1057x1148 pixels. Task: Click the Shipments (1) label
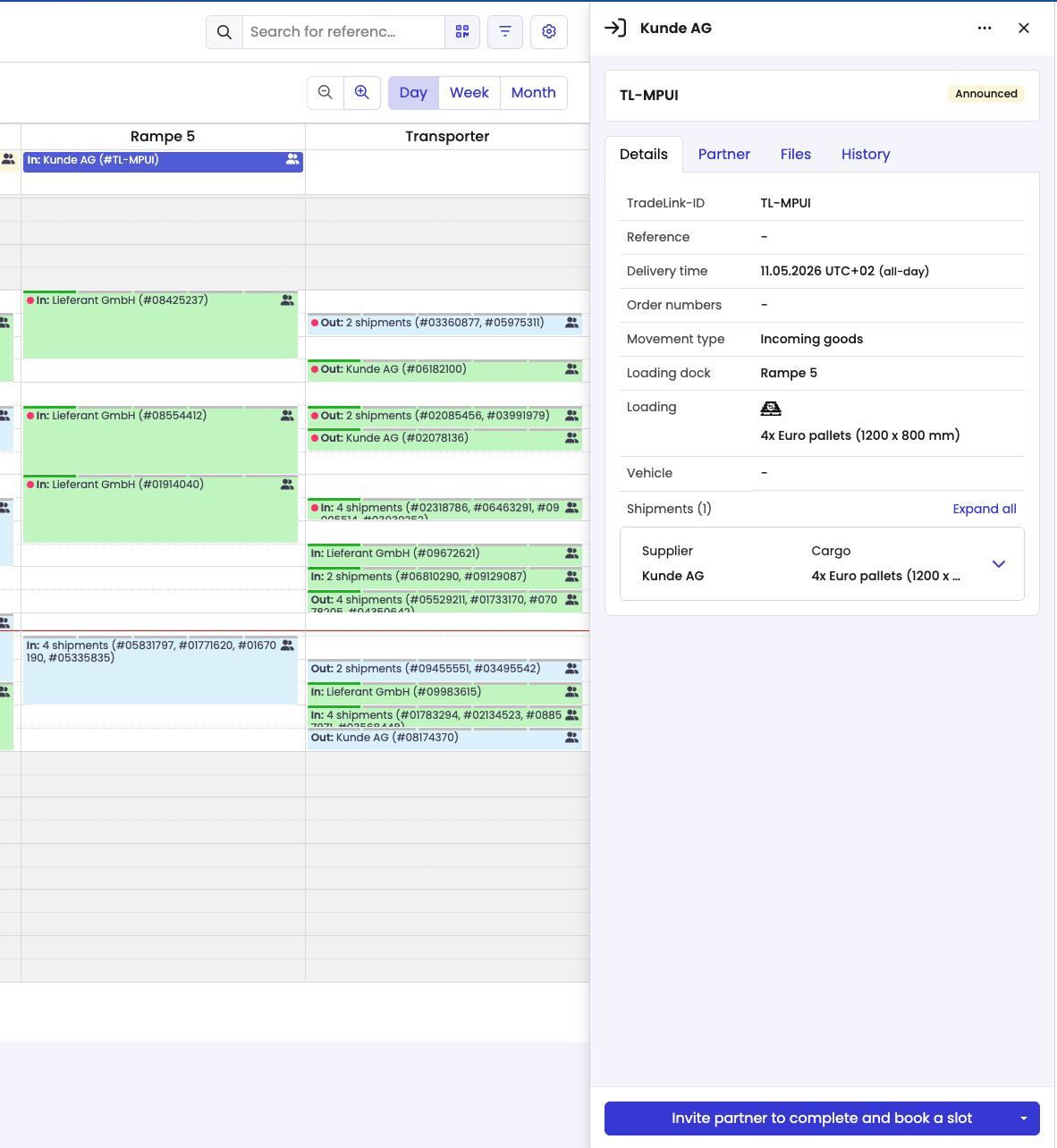click(x=669, y=509)
